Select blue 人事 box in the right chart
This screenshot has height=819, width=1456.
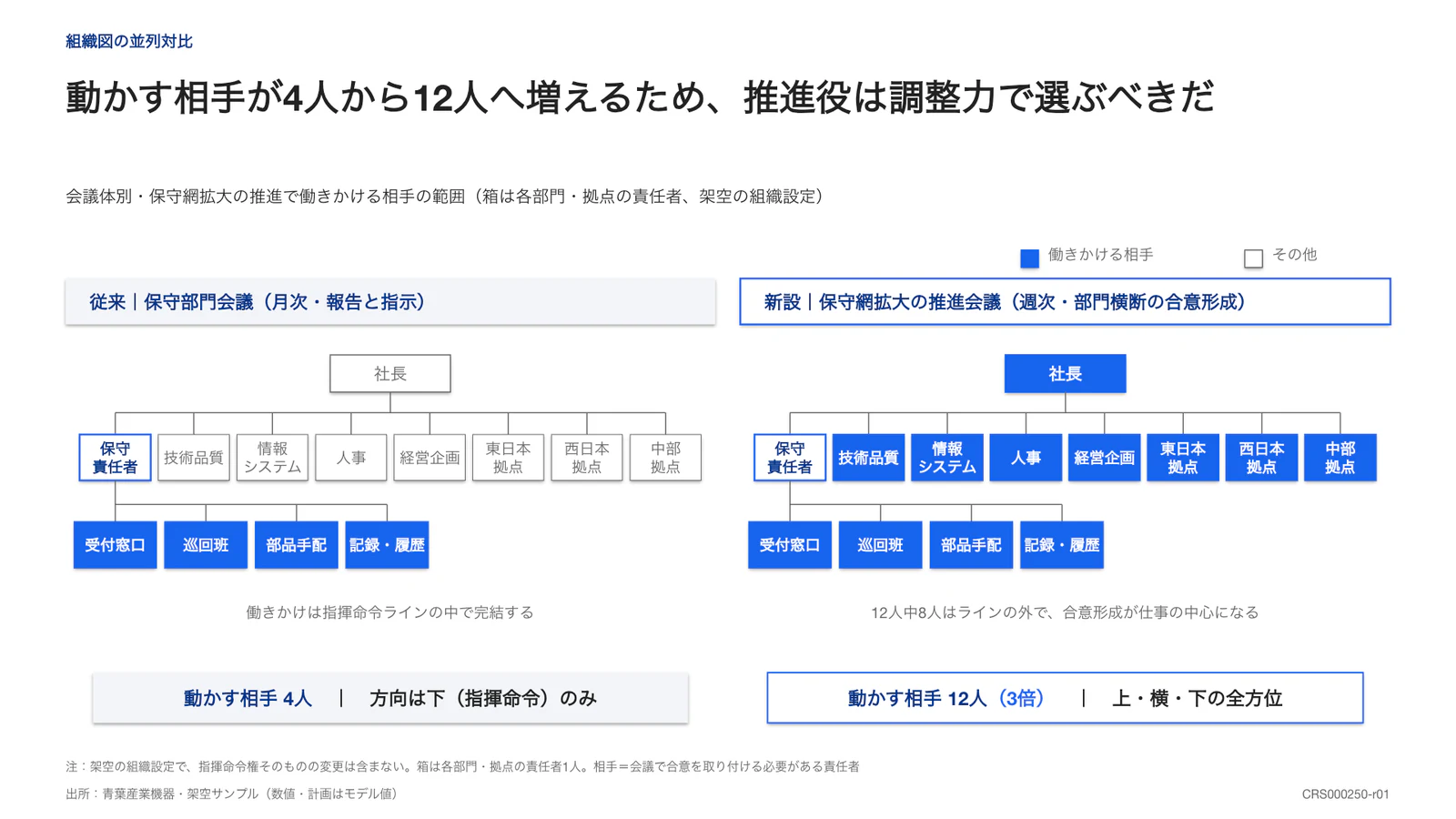[1026, 458]
